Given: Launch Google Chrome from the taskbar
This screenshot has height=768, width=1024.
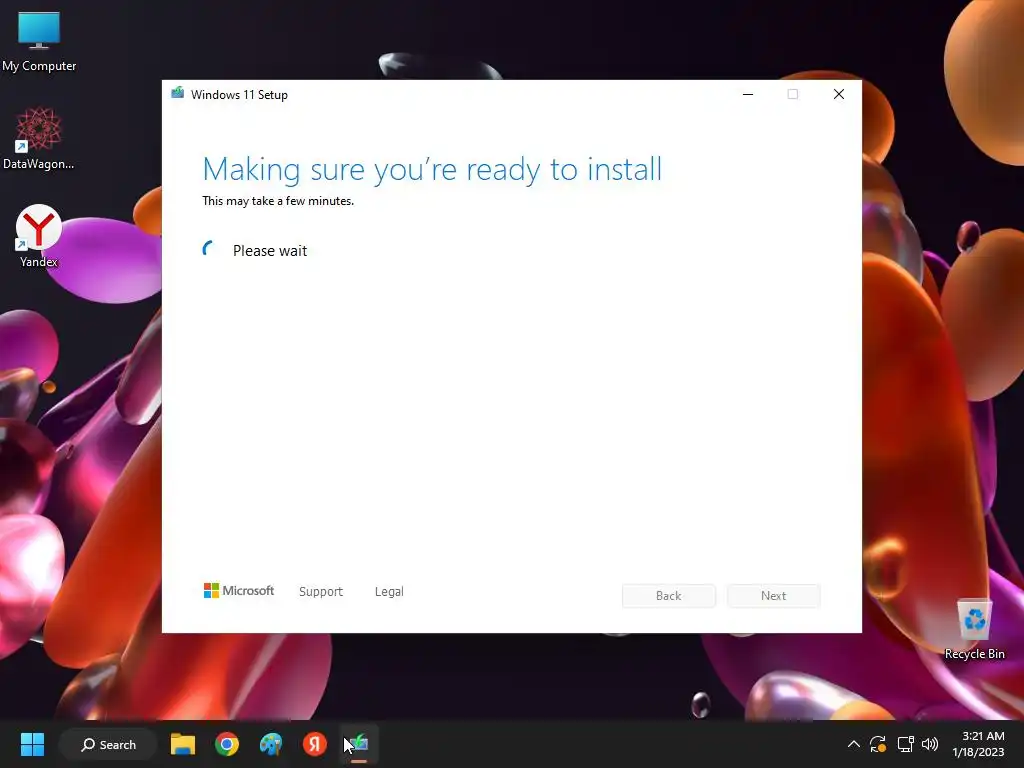Looking at the screenshot, I should pos(227,744).
